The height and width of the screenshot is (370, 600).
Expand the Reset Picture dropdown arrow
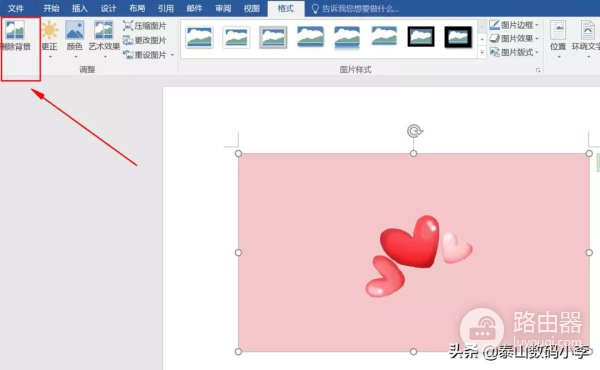click(172, 55)
